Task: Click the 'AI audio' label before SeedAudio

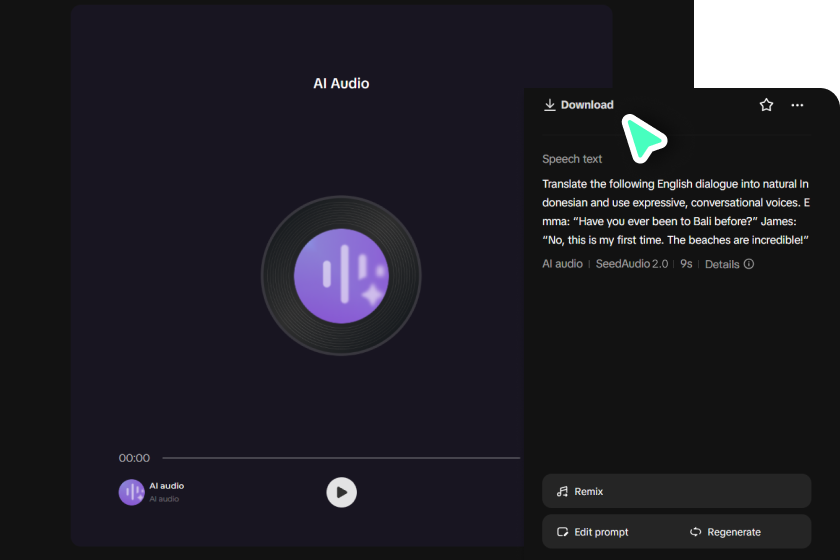Action: (x=562, y=264)
